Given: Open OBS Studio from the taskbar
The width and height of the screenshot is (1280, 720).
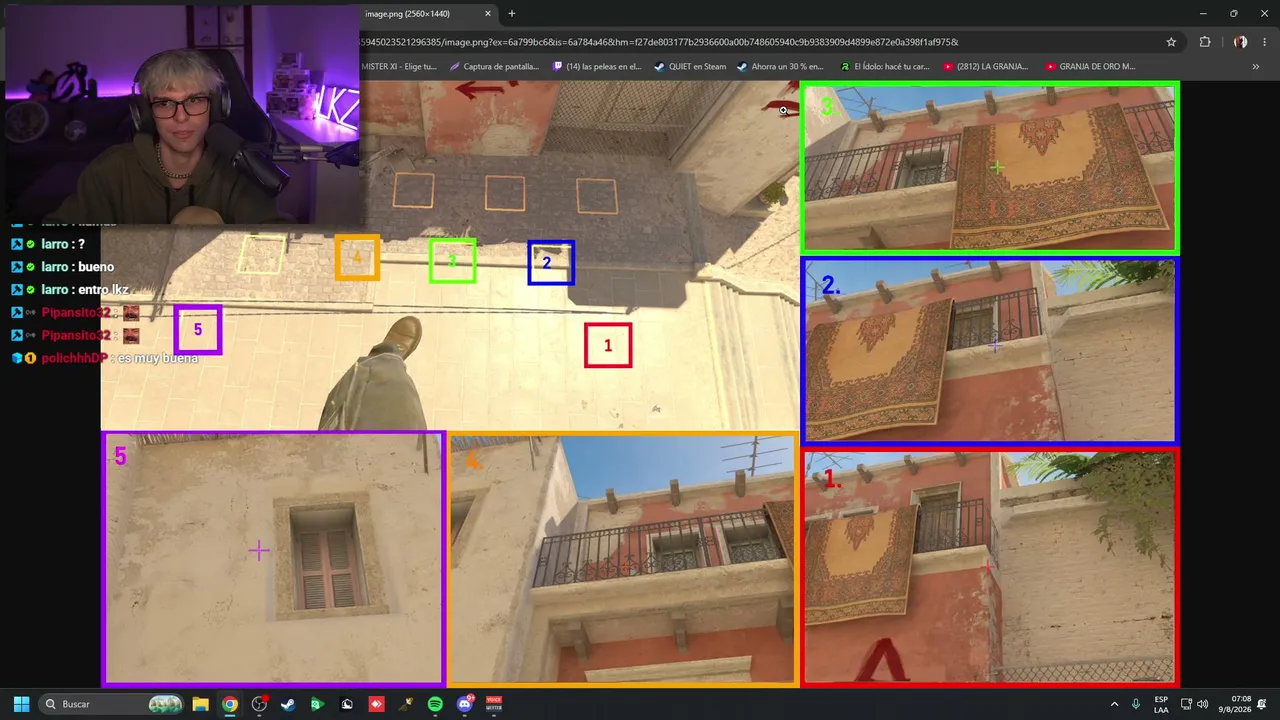Looking at the screenshot, I should [x=259, y=704].
